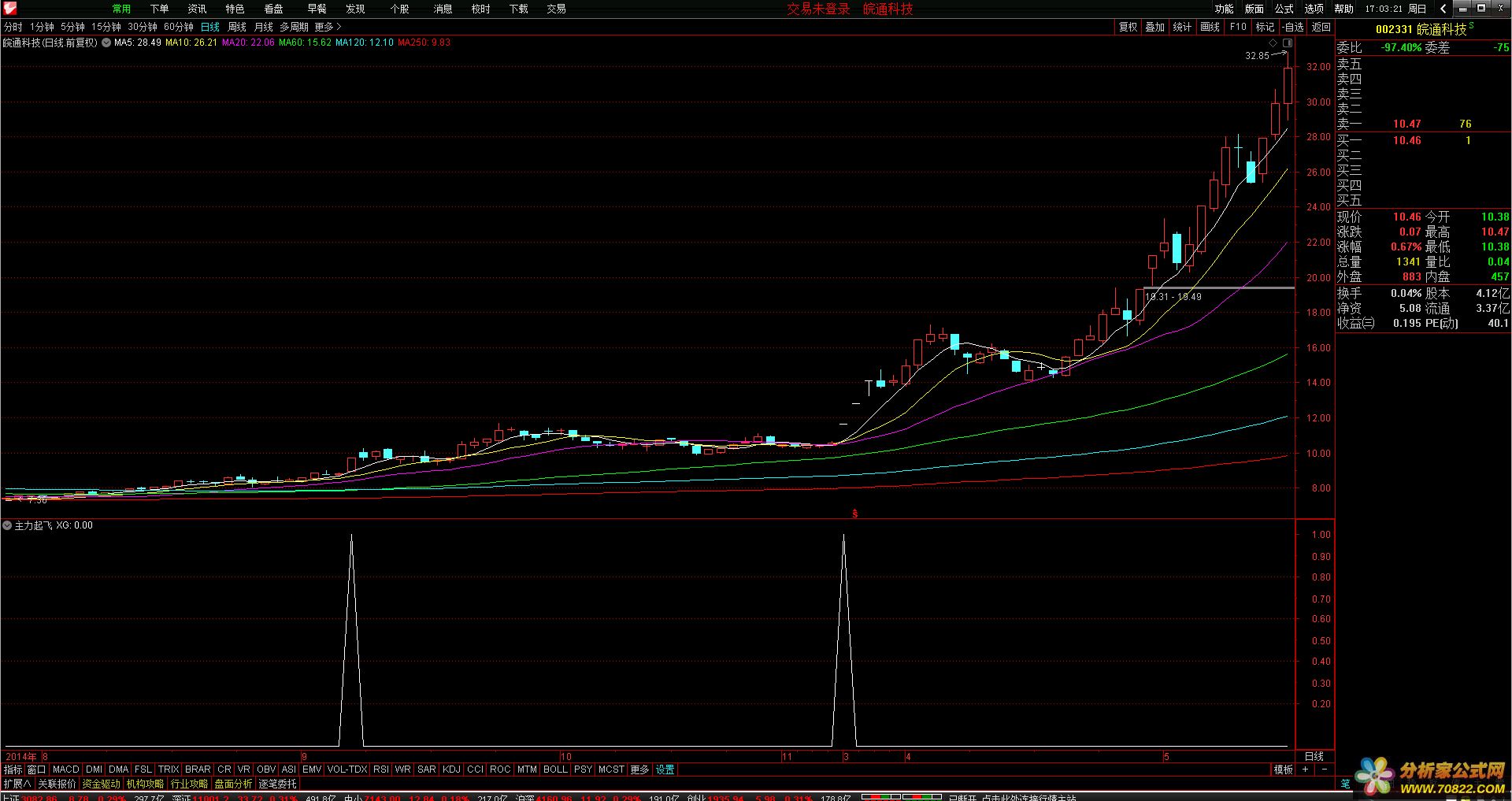Select the KDJ indicator
Screen dimensions: 1512x801
451,769
